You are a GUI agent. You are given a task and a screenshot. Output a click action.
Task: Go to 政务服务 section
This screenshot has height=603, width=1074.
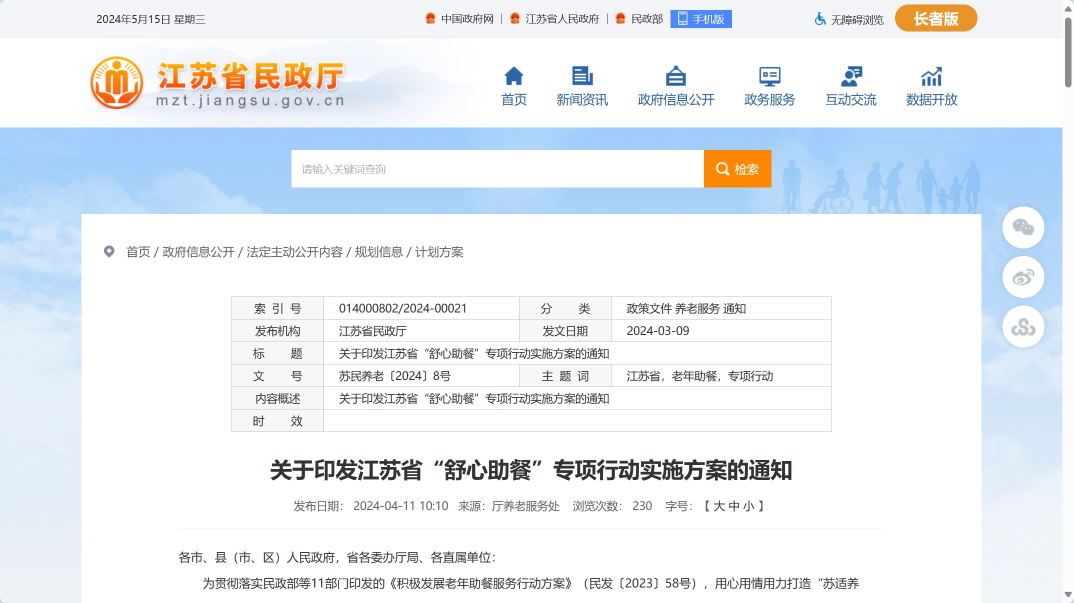pos(769,87)
